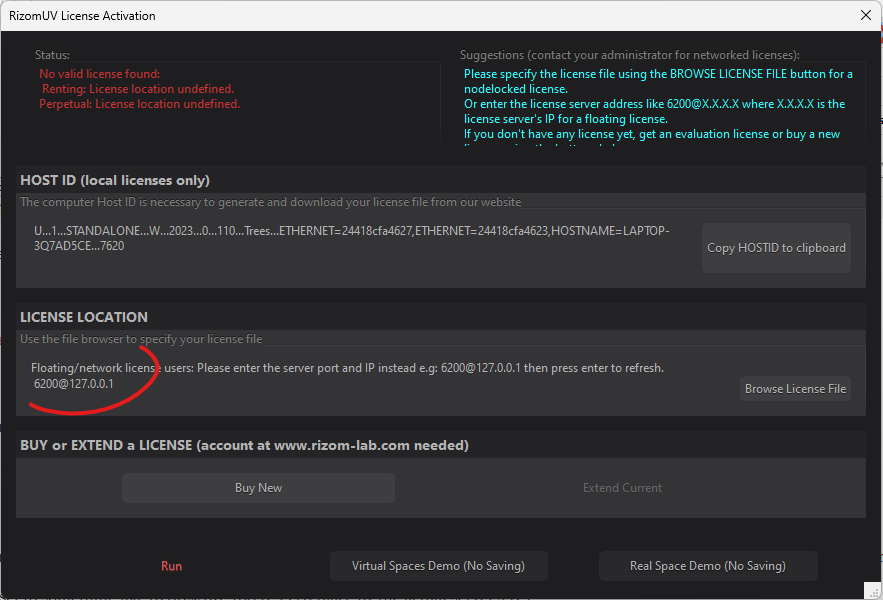Image resolution: width=883 pixels, height=600 pixels.
Task: Click 'Use the file browser' hint text
Action: tap(141, 339)
